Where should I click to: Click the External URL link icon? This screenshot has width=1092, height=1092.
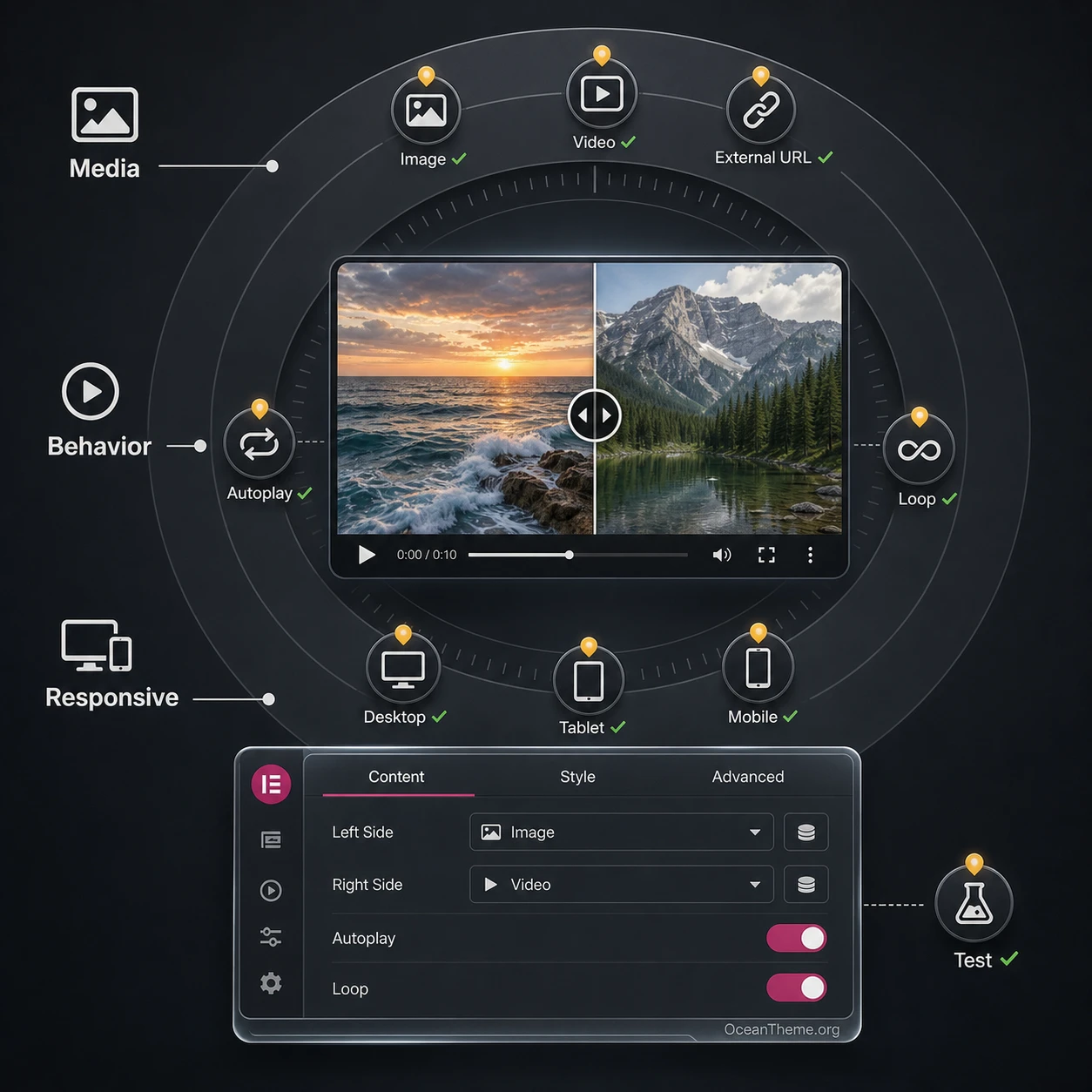(x=761, y=110)
